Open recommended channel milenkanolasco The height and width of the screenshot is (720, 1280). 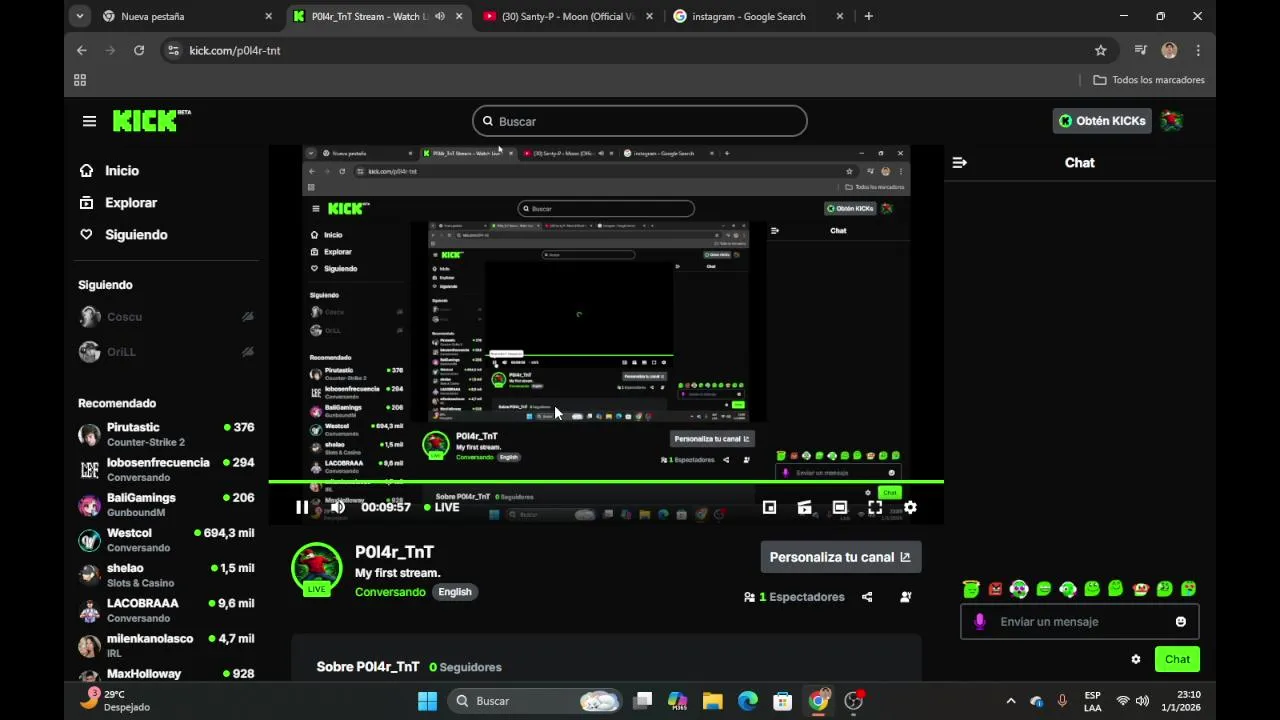coord(166,645)
